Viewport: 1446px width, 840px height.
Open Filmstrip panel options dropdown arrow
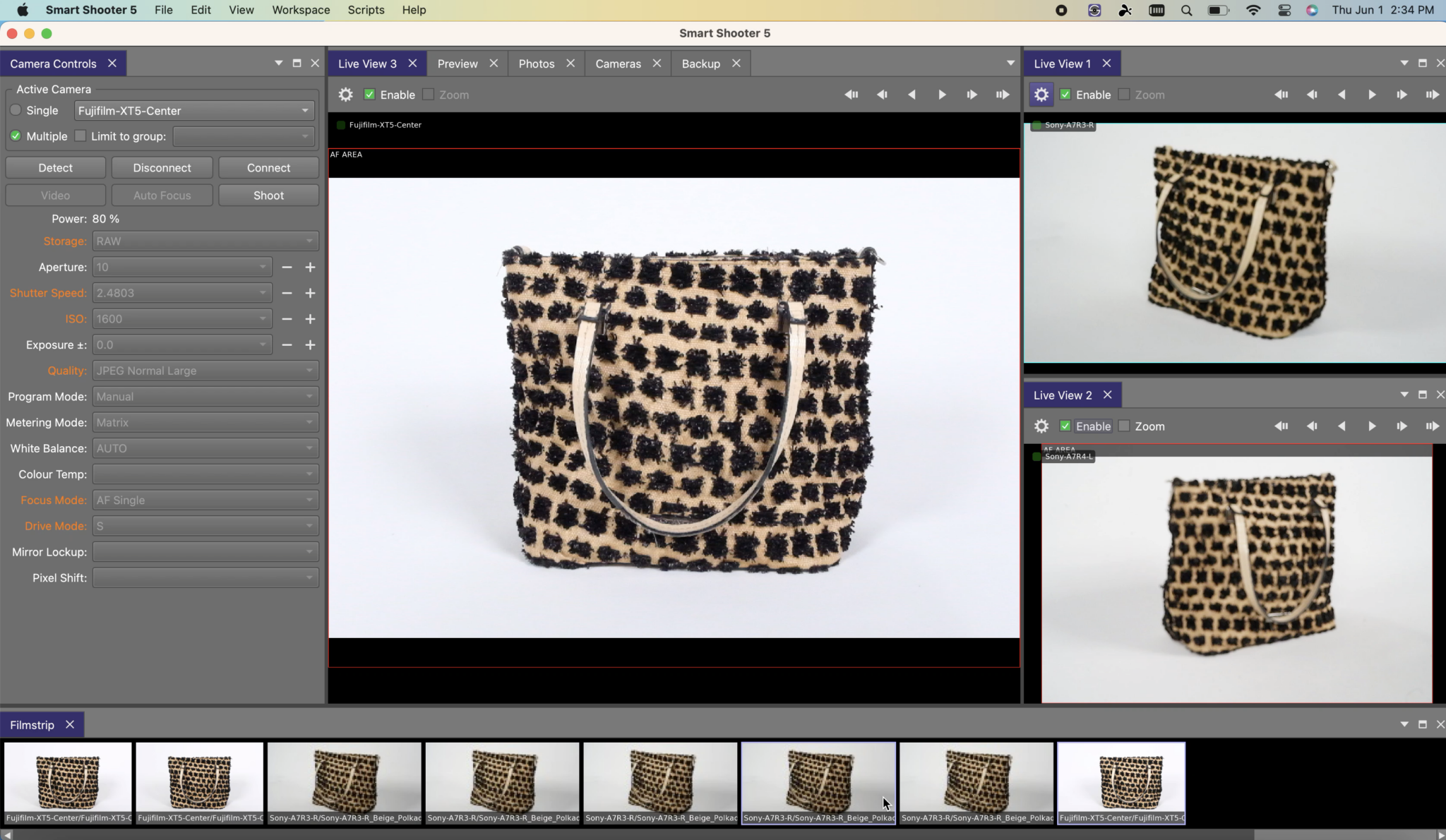(x=1404, y=725)
